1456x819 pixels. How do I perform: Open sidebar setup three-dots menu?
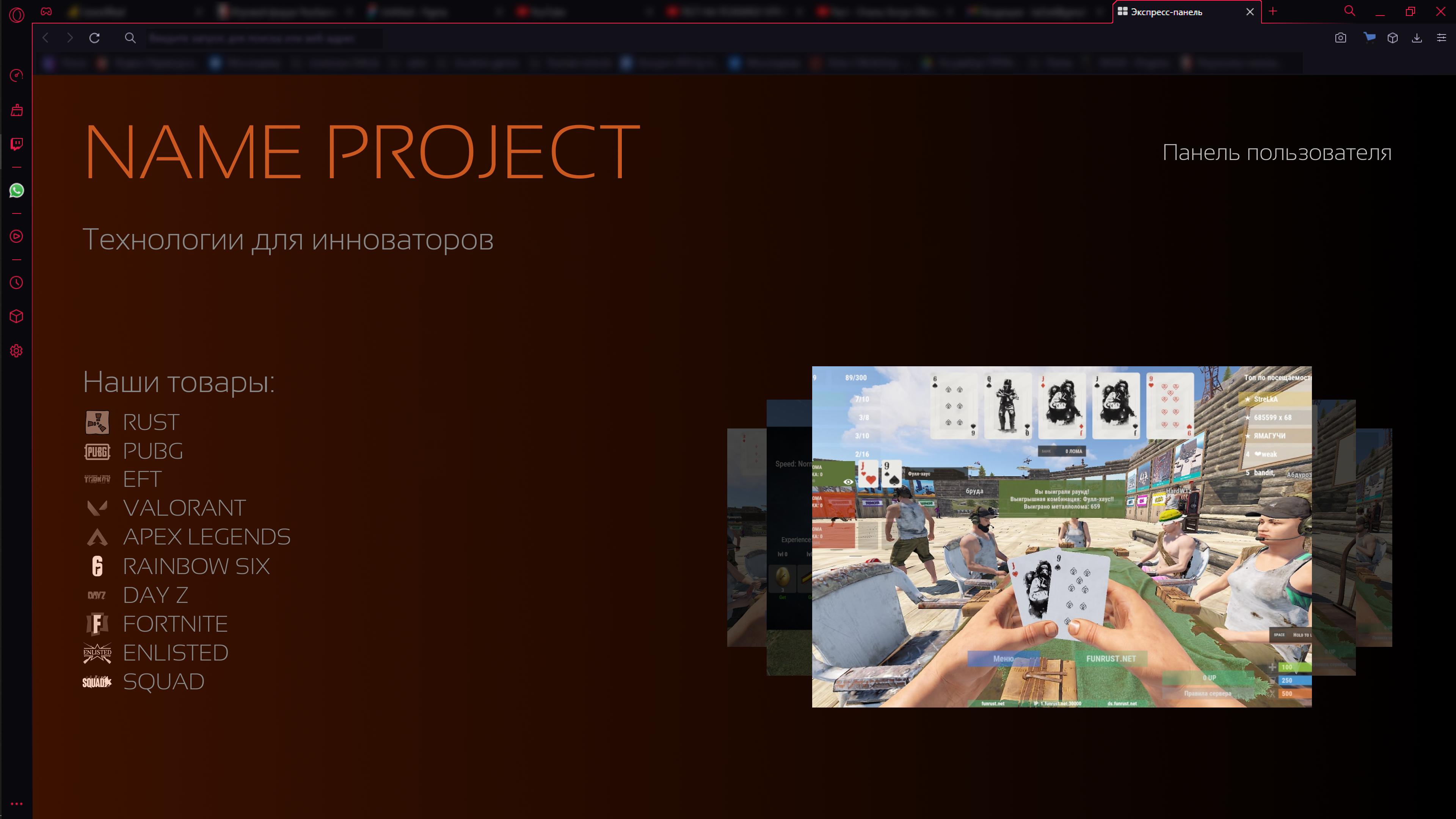tap(17, 803)
